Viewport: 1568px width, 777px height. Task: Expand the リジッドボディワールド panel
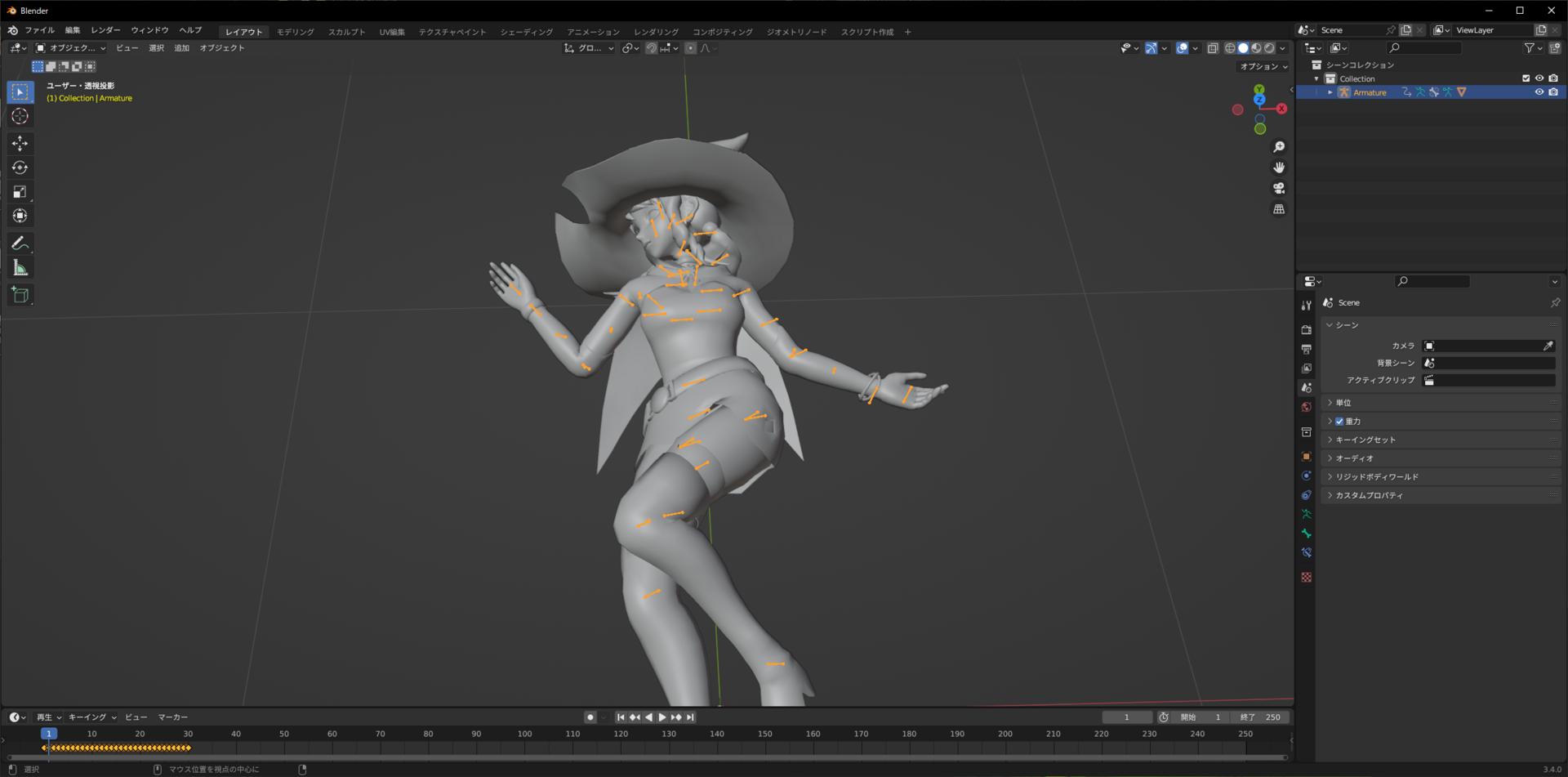point(1440,476)
